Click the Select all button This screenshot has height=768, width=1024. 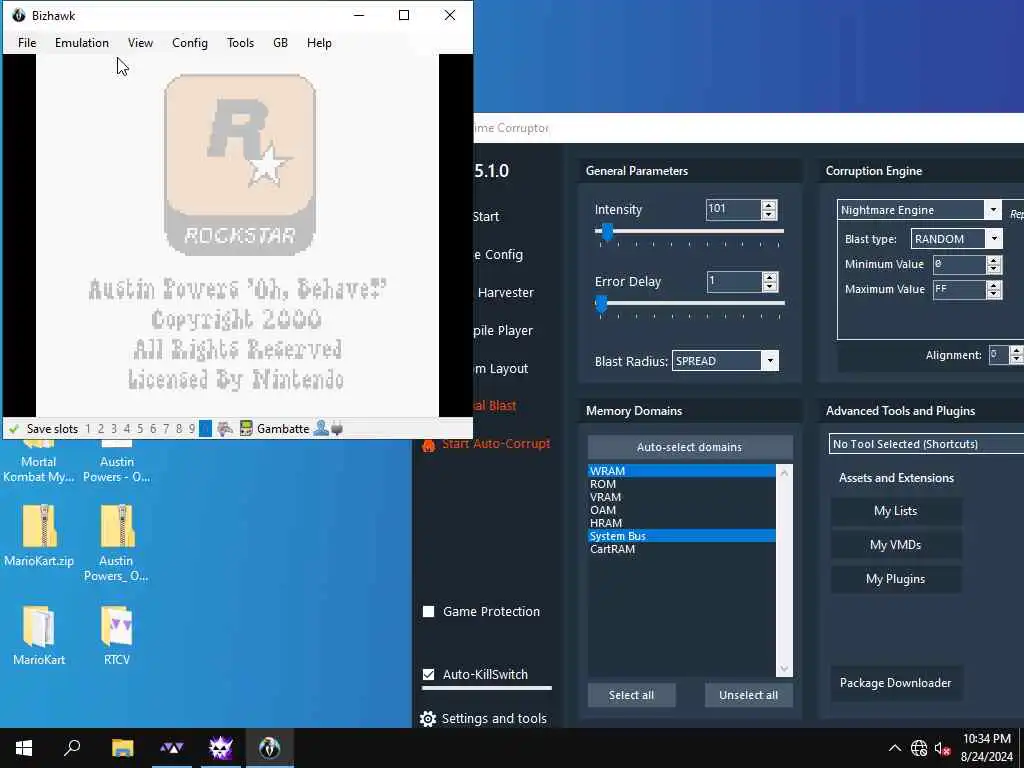tap(632, 696)
